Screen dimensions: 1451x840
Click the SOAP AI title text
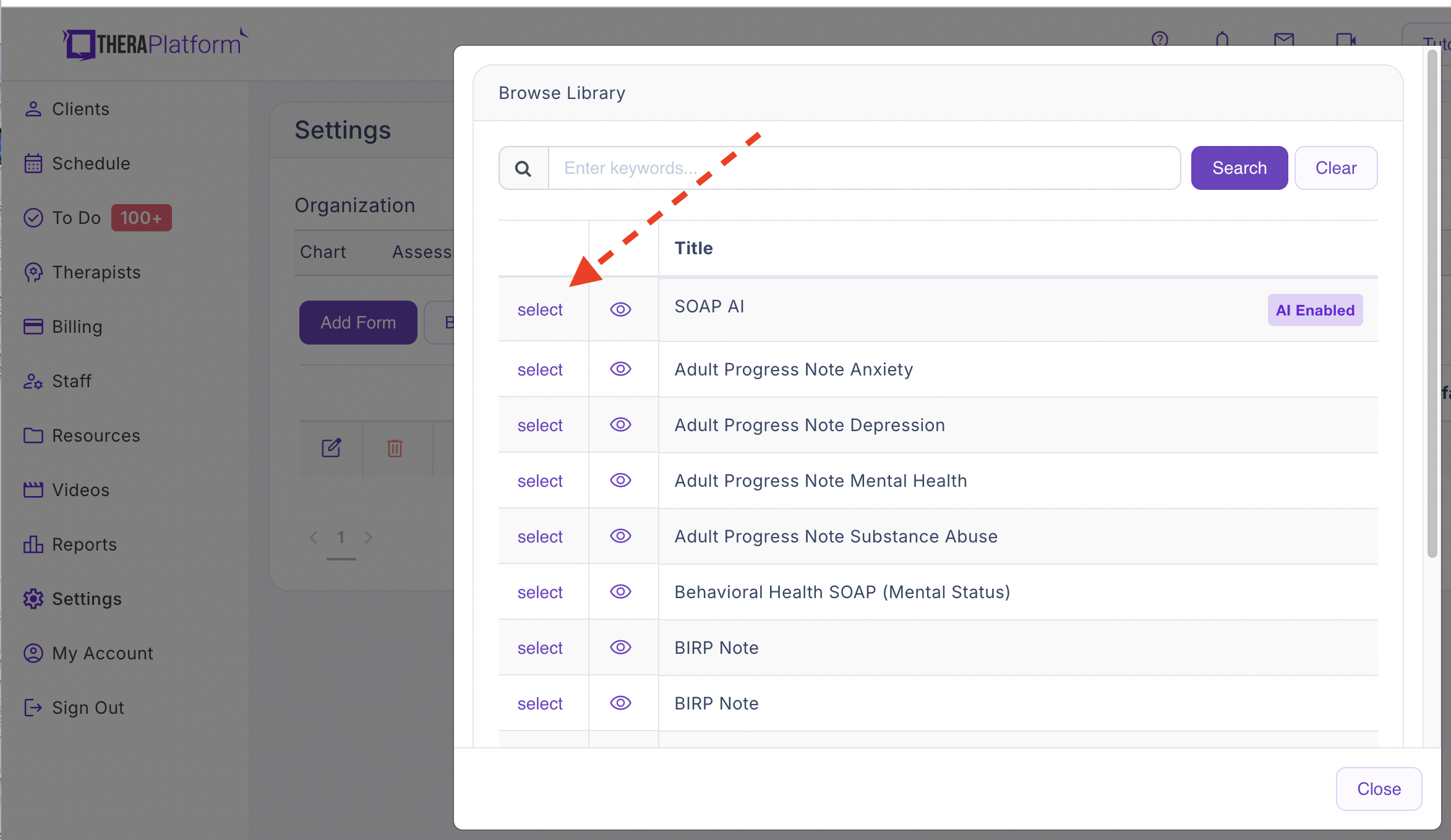point(709,306)
